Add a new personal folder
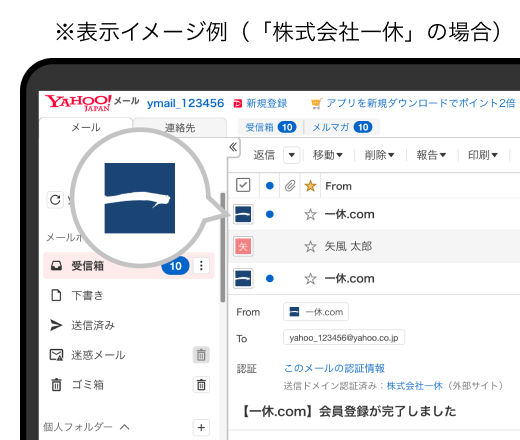This screenshot has height=440, width=520. tap(201, 427)
